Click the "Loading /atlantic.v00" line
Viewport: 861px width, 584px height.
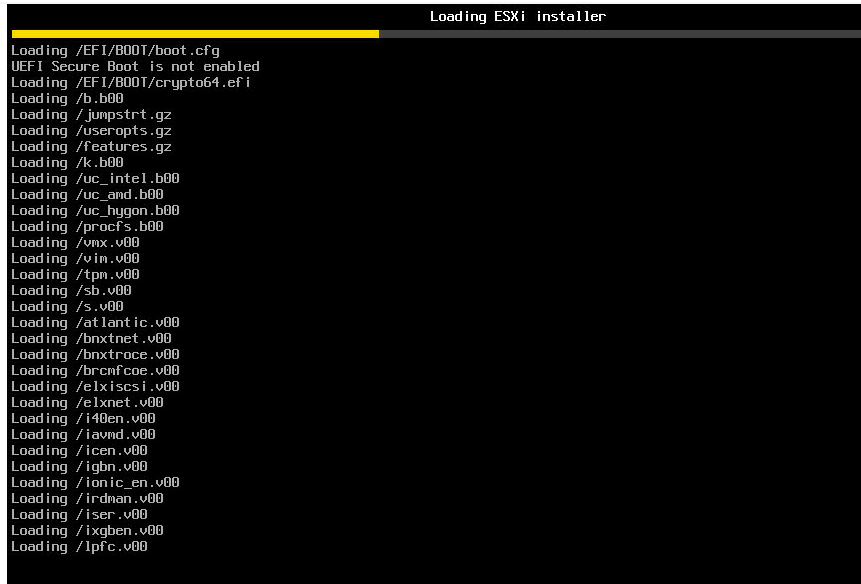point(95,322)
